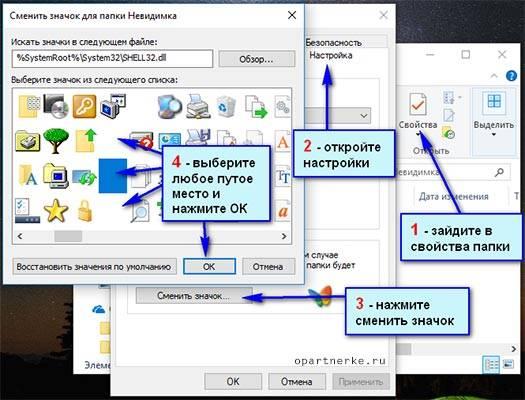
Task: Click Отмена in the icon dialog
Action: [268, 266]
